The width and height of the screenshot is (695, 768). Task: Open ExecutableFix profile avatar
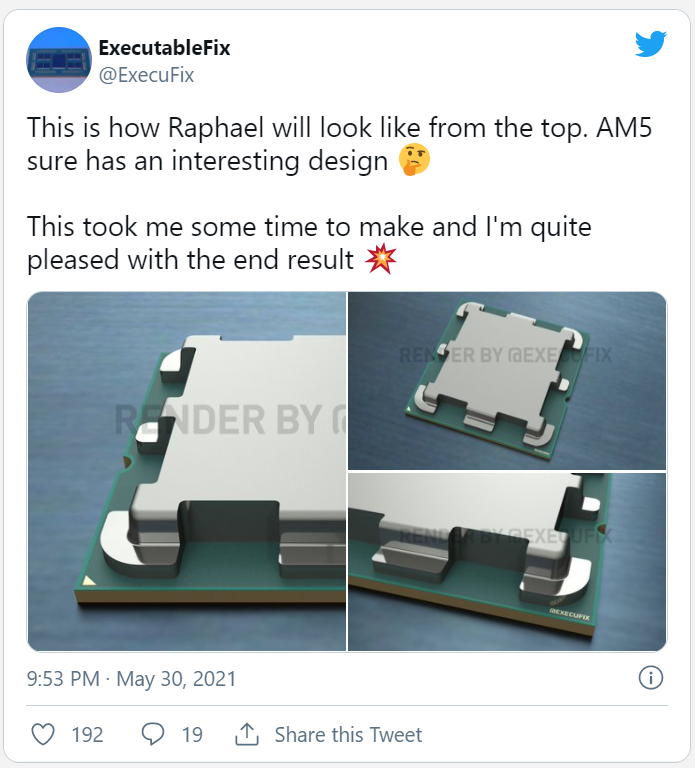[59, 60]
